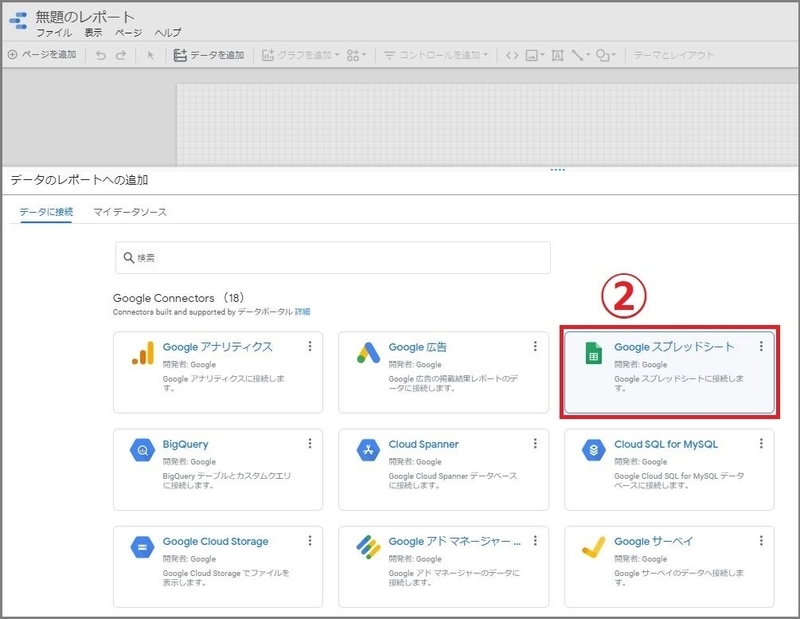This screenshot has width=800, height=619.
Task: Open Google アナリティクス card options menu
Action: coord(310,346)
